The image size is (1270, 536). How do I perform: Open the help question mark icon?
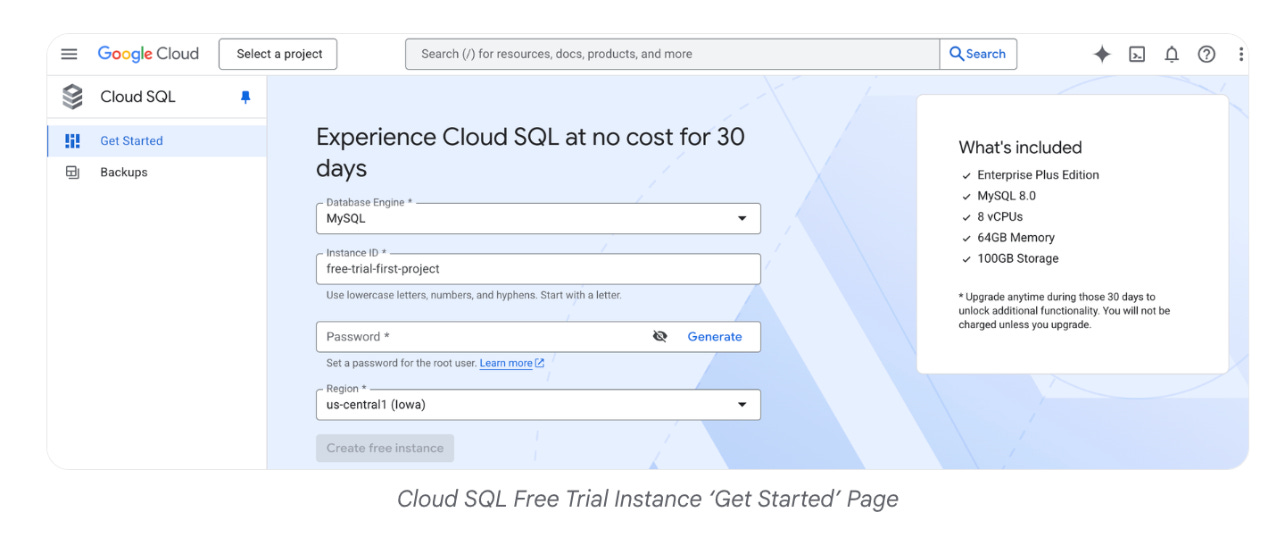(1207, 54)
